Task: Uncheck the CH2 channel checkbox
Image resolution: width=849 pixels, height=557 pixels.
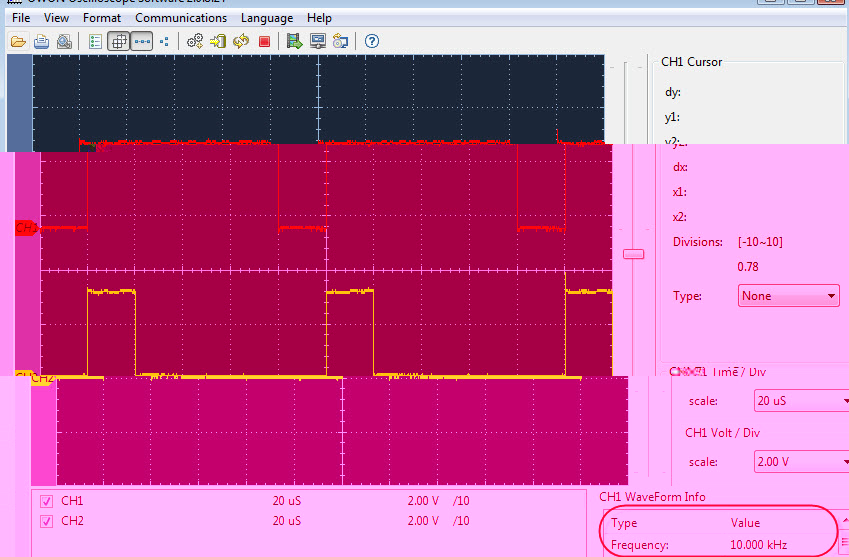Action: pyautogui.click(x=47, y=521)
